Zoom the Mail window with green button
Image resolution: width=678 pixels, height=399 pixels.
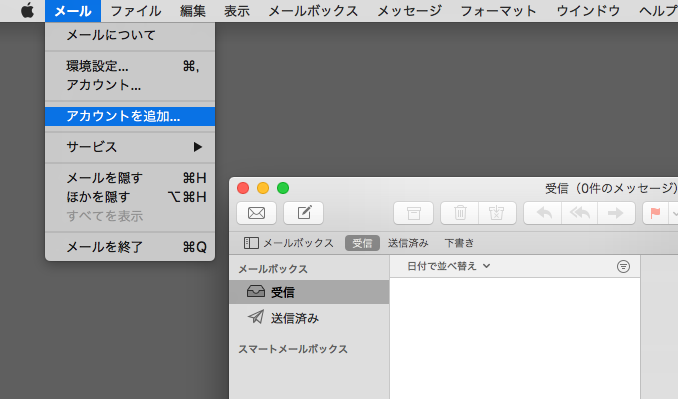pyautogui.click(x=283, y=188)
